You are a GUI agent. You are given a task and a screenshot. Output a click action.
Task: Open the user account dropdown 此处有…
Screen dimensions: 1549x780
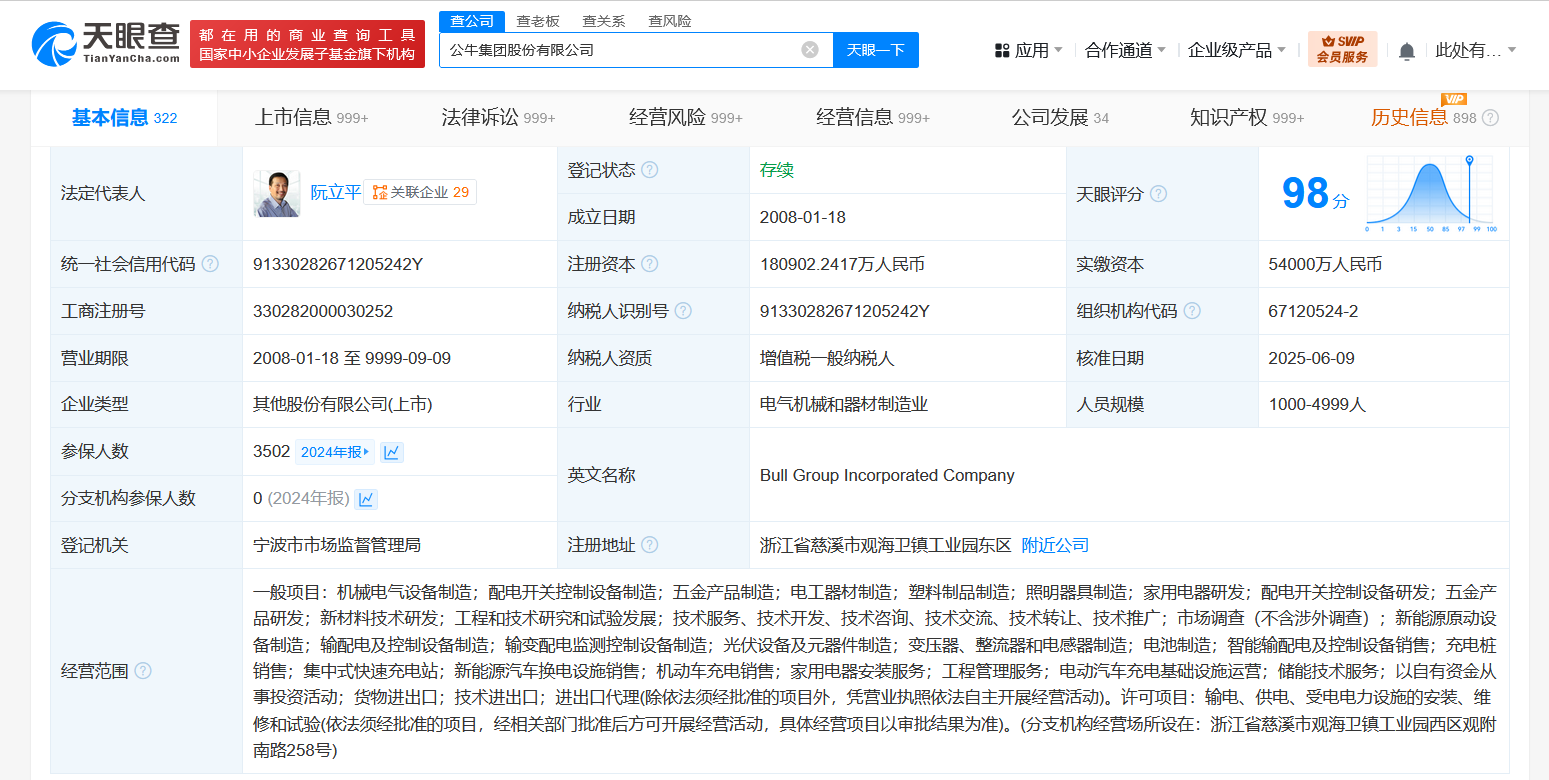tap(1475, 50)
